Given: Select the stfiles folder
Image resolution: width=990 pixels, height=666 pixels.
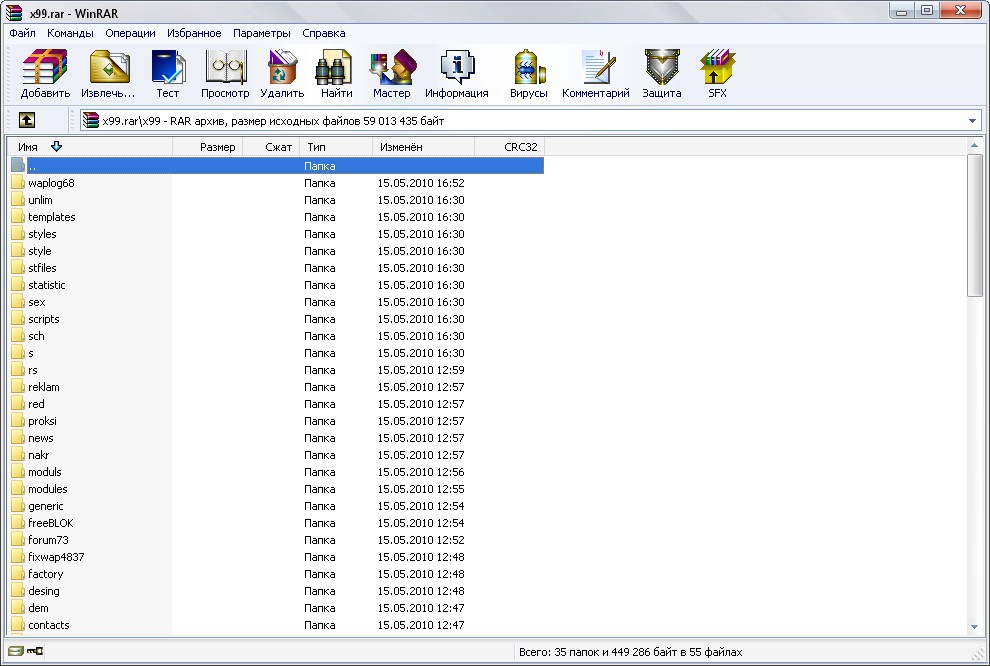Looking at the screenshot, I should [x=42, y=268].
